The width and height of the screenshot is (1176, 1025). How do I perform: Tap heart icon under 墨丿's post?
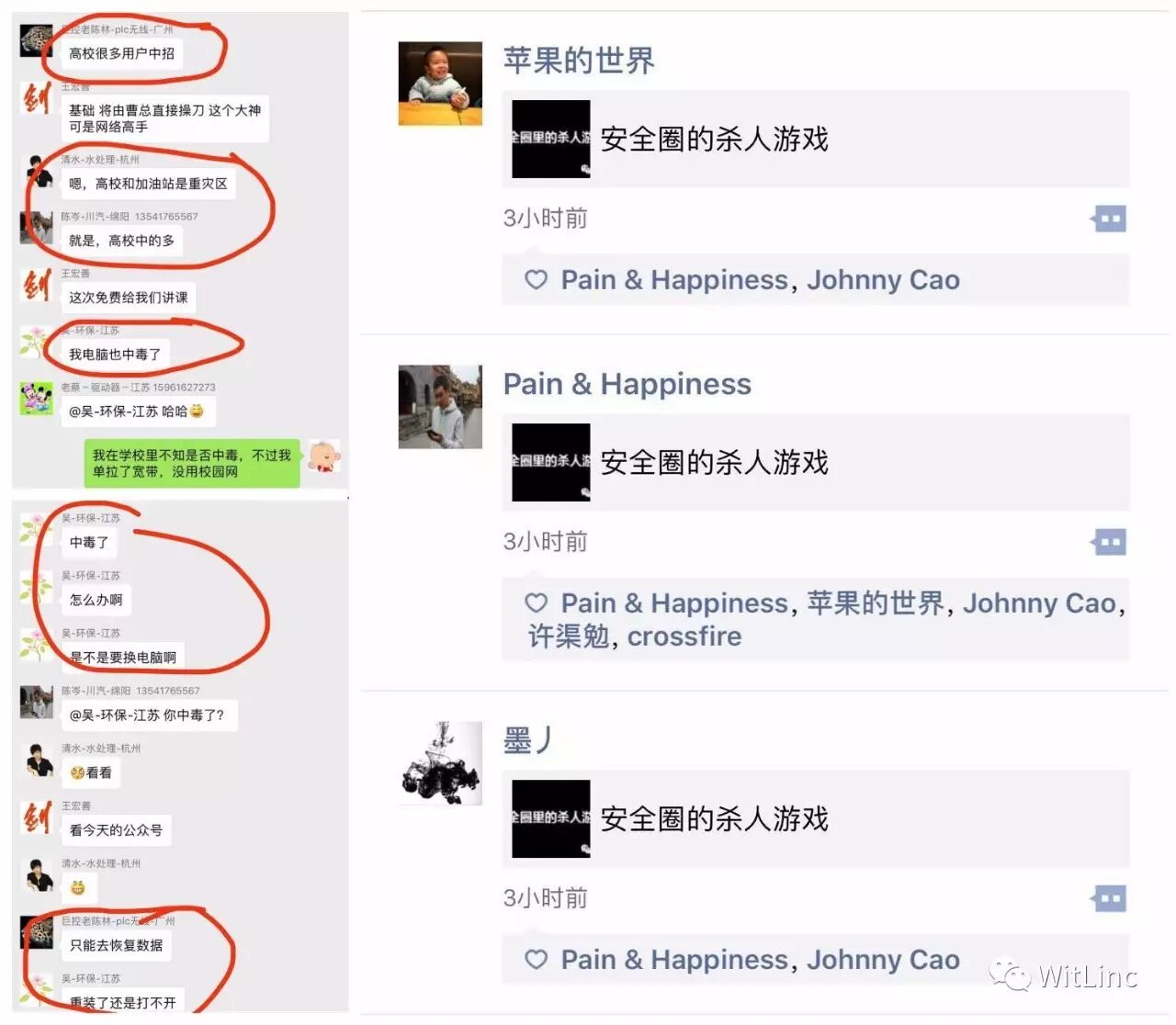click(536, 960)
